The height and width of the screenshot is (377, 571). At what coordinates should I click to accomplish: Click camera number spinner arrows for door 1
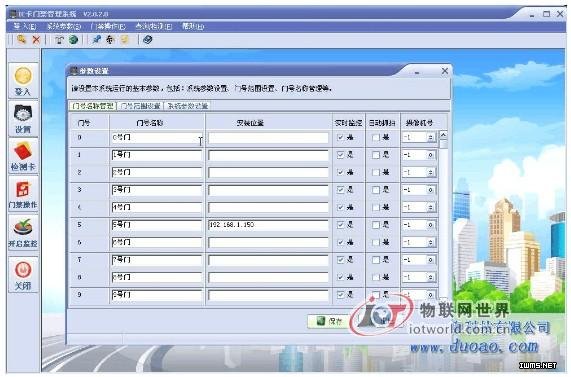click(x=430, y=155)
